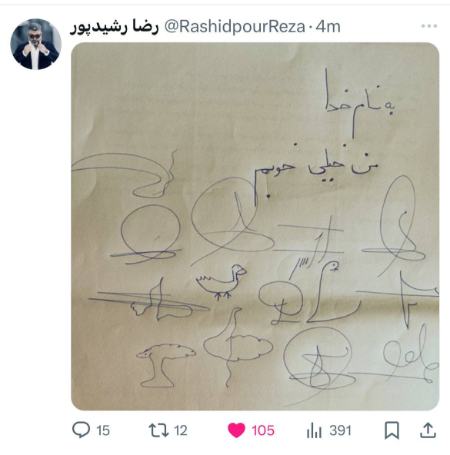Screen dimensions: 450x455
Task: Click the 15 replies count
Action: click(x=103, y=430)
